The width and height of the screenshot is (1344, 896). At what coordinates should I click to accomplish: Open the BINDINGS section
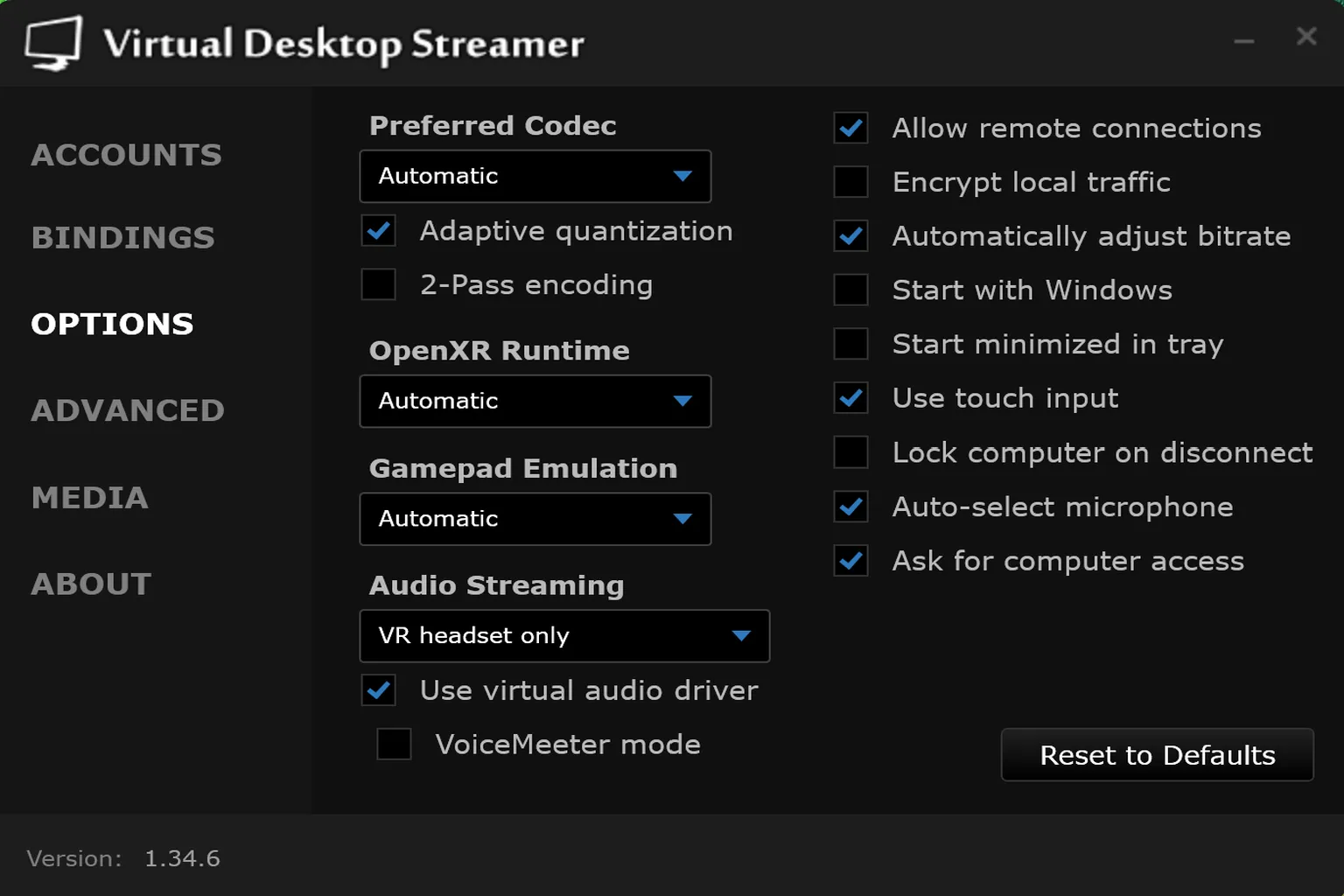[x=122, y=237]
